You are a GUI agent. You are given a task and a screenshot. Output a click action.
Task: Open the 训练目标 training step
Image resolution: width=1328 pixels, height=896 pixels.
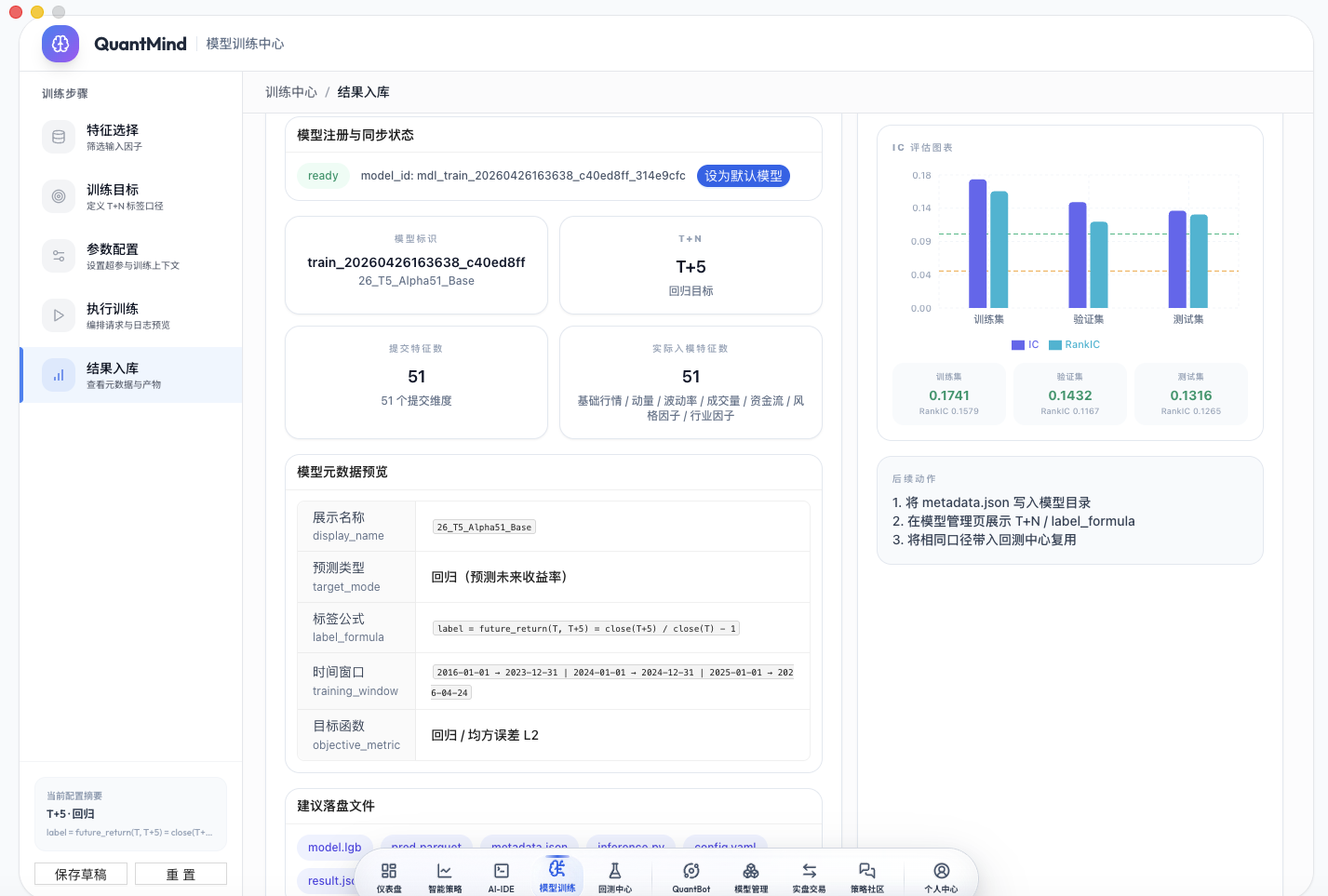coord(130,196)
